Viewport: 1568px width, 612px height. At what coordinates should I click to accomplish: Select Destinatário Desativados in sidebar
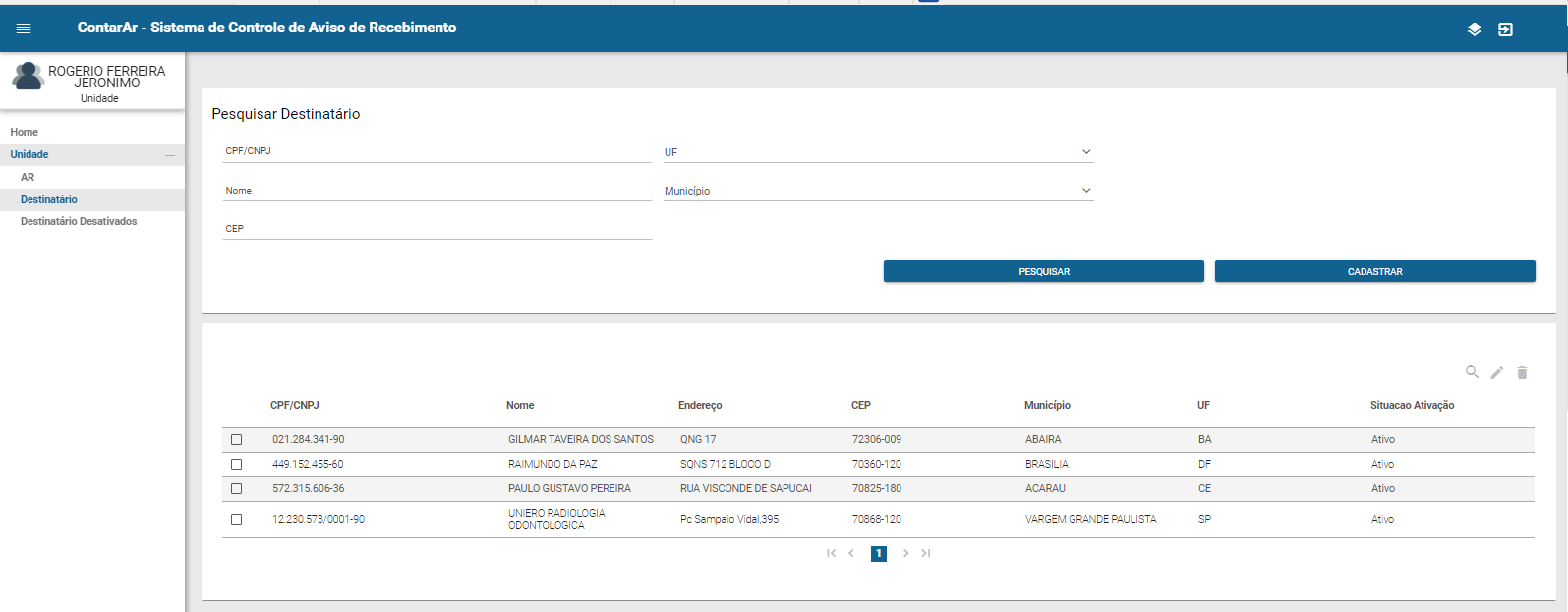[79, 221]
